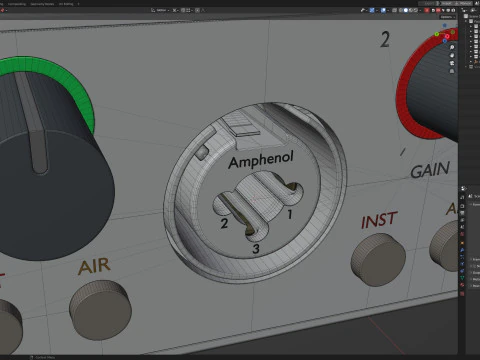
Task: Open the gizmo options dropdown arrow
Action: click(x=377, y=10)
